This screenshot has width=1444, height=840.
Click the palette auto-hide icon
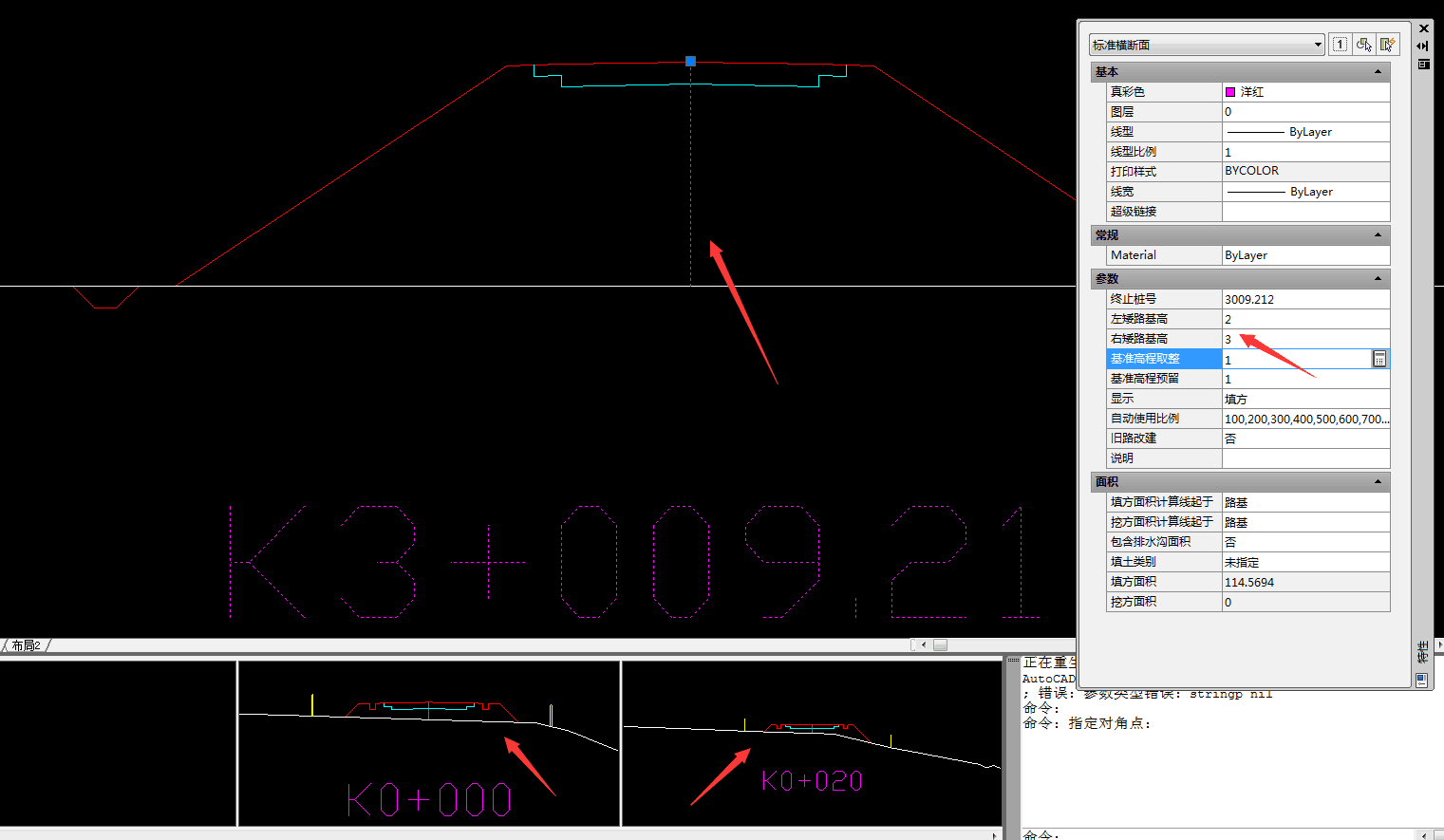[1423, 47]
